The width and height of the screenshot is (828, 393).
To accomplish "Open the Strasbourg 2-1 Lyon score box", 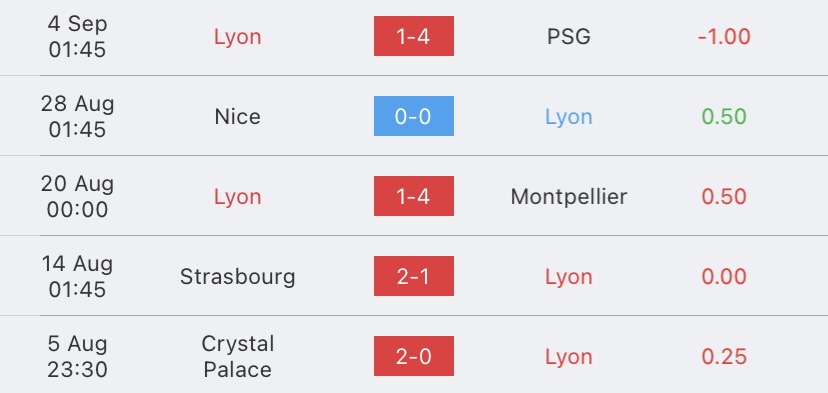I will point(413,276).
